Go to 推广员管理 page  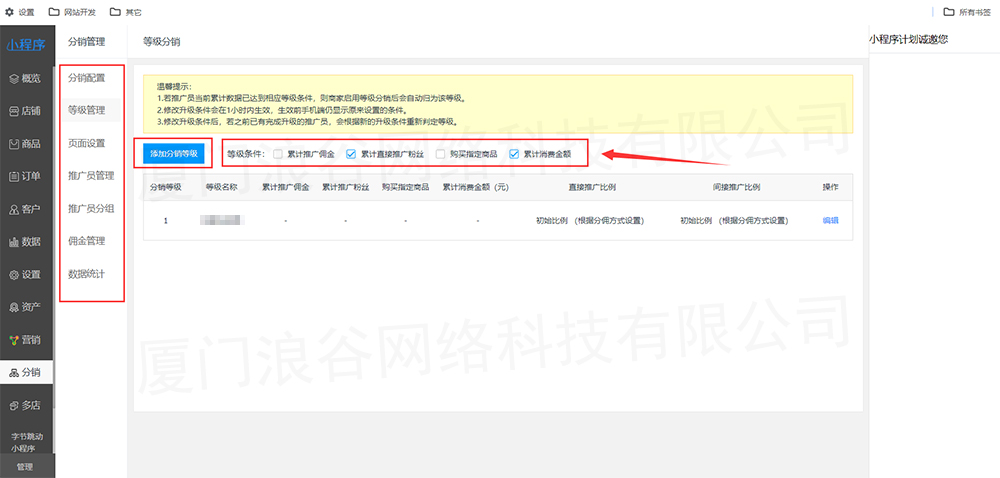pyautogui.click(x=91, y=175)
